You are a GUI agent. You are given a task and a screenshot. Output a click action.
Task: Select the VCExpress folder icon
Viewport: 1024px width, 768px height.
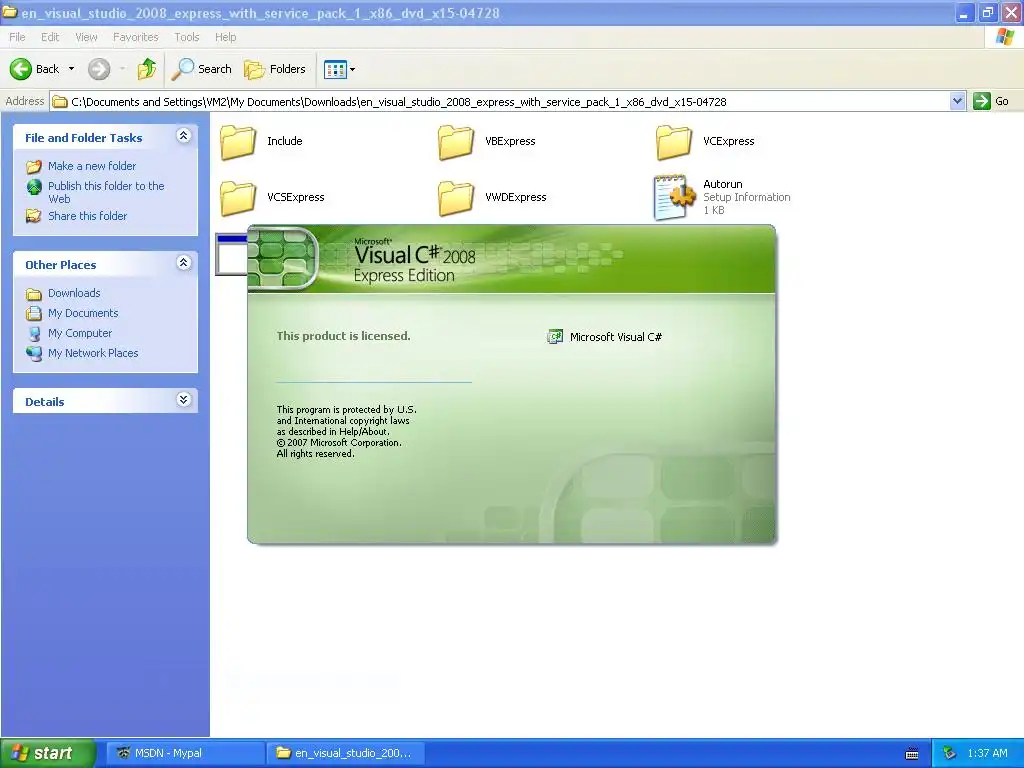pyautogui.click(x=674, y=142)
